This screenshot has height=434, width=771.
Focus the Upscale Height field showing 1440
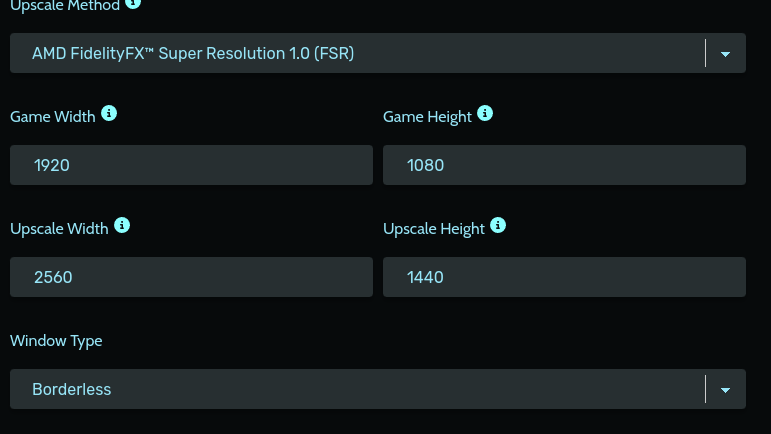pyautogui.click(x=564, y=277)
